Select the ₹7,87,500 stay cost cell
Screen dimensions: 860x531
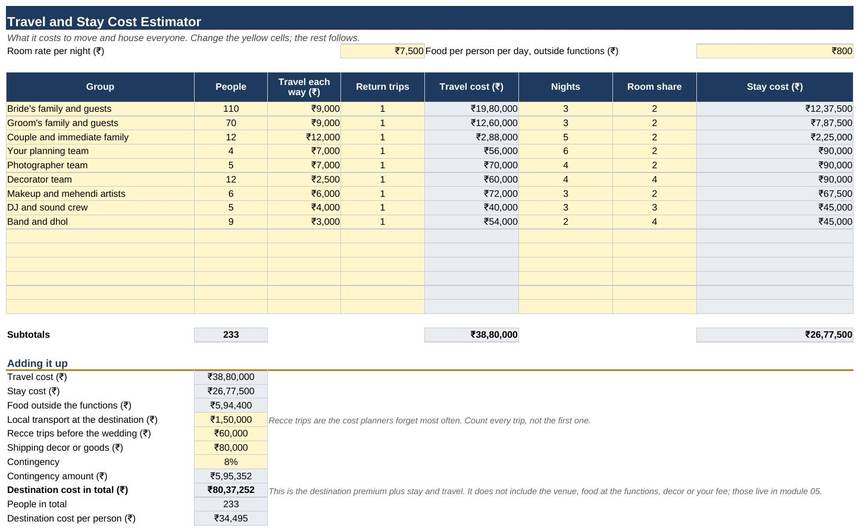pos(774,123)
